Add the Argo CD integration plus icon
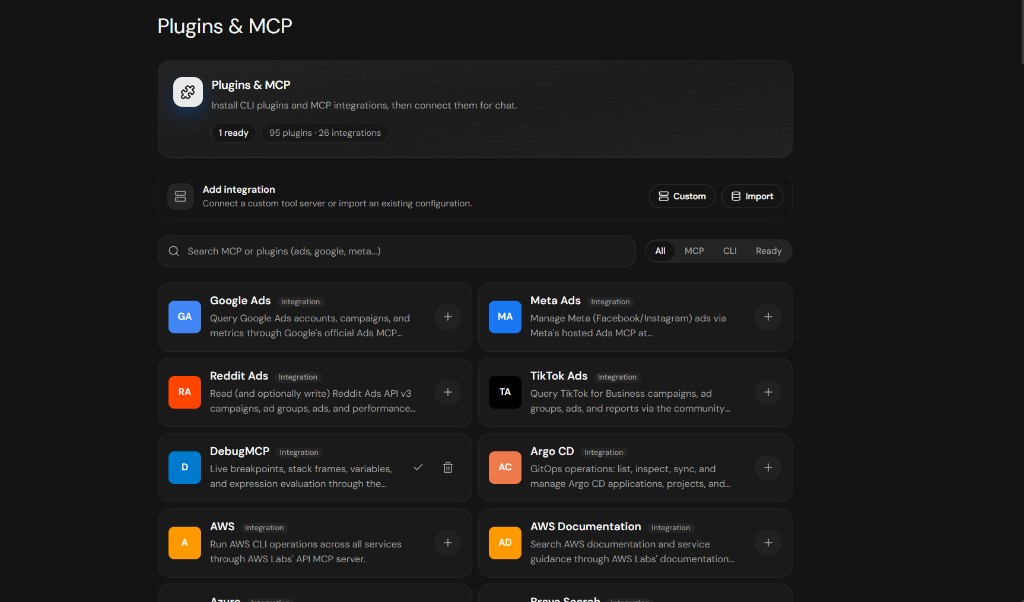 768,467
